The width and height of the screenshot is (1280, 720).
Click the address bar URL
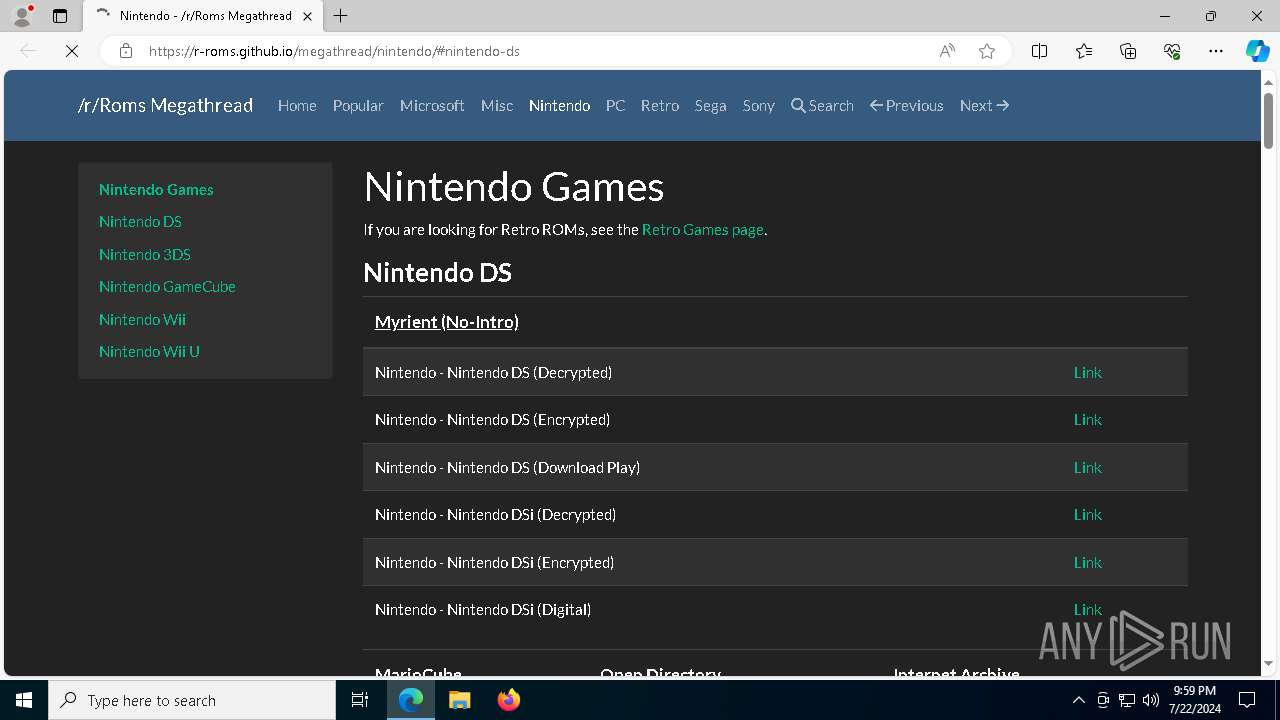point(334,51)
